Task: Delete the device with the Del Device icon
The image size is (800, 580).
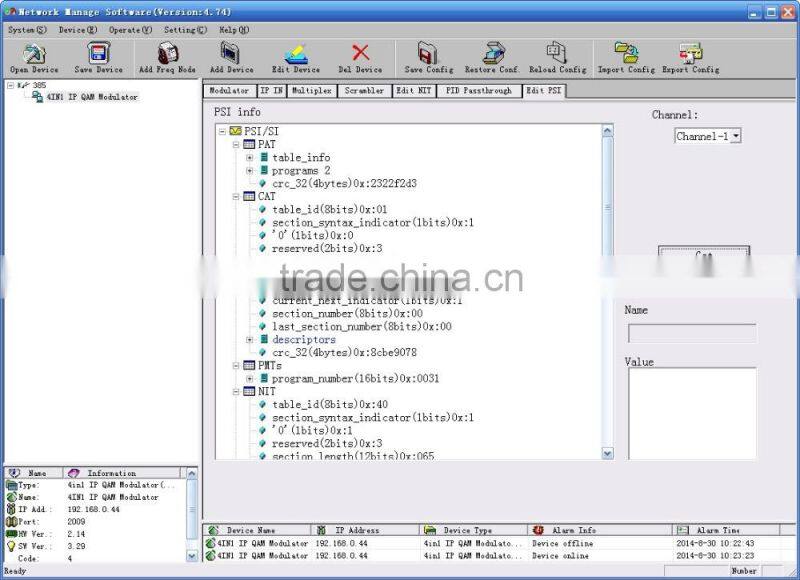Action: (360, 57)
